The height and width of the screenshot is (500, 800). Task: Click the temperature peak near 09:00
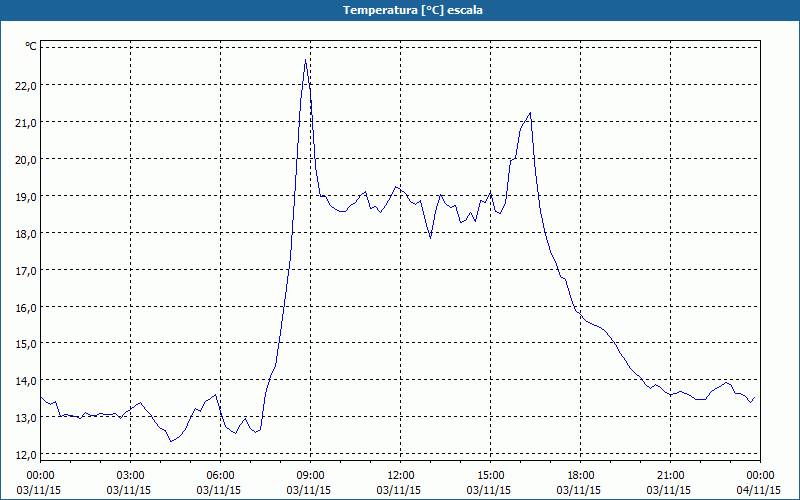[305, 60]
